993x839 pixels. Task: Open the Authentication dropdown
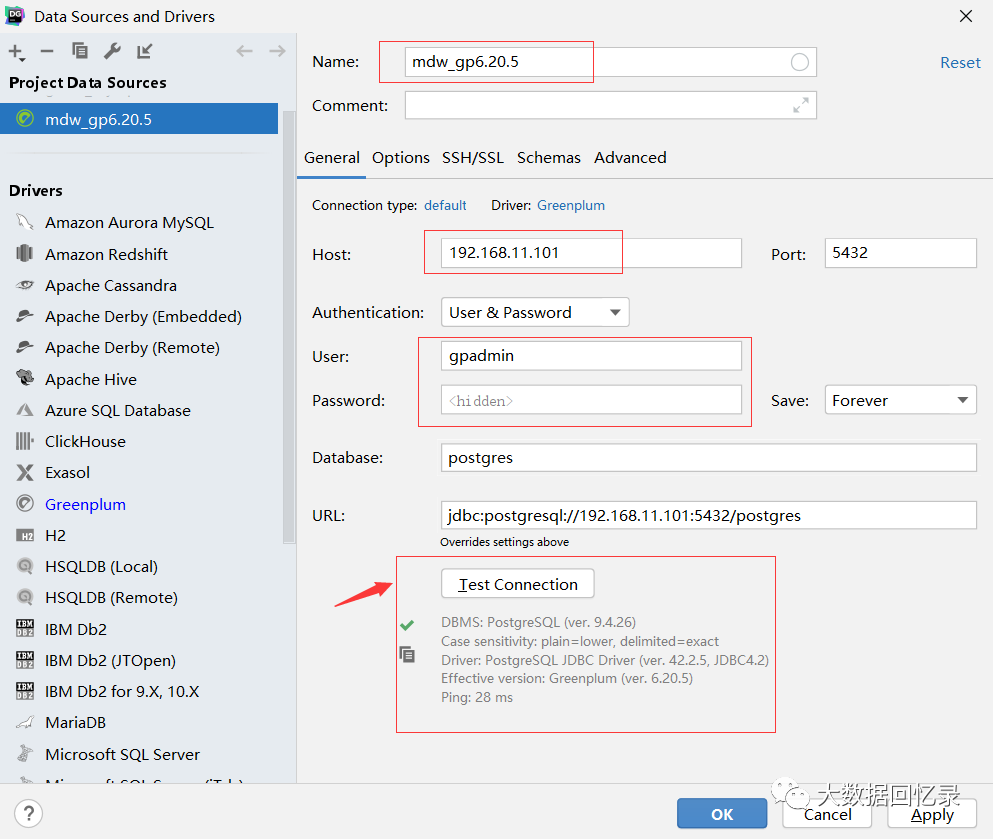point(534,312)
